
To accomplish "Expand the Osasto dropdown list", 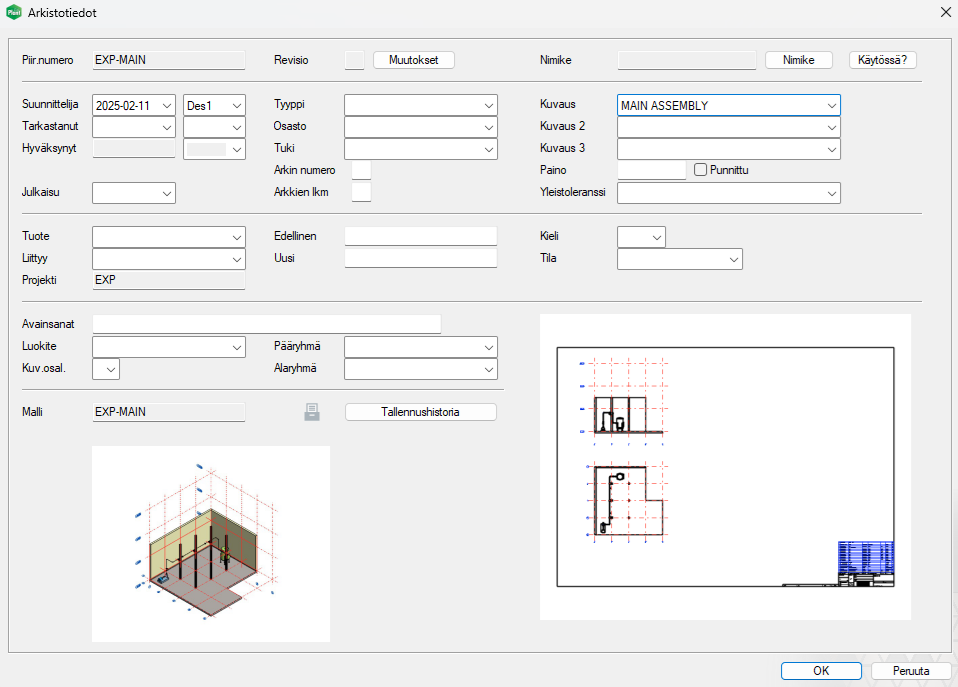I will click(x=488, y=127).
